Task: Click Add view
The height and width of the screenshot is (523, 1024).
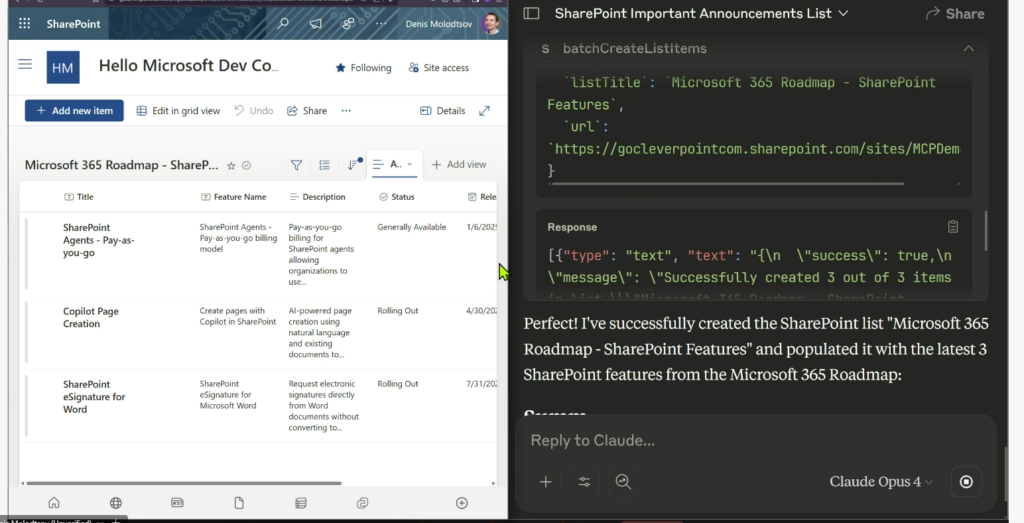Action: [459, 165]
